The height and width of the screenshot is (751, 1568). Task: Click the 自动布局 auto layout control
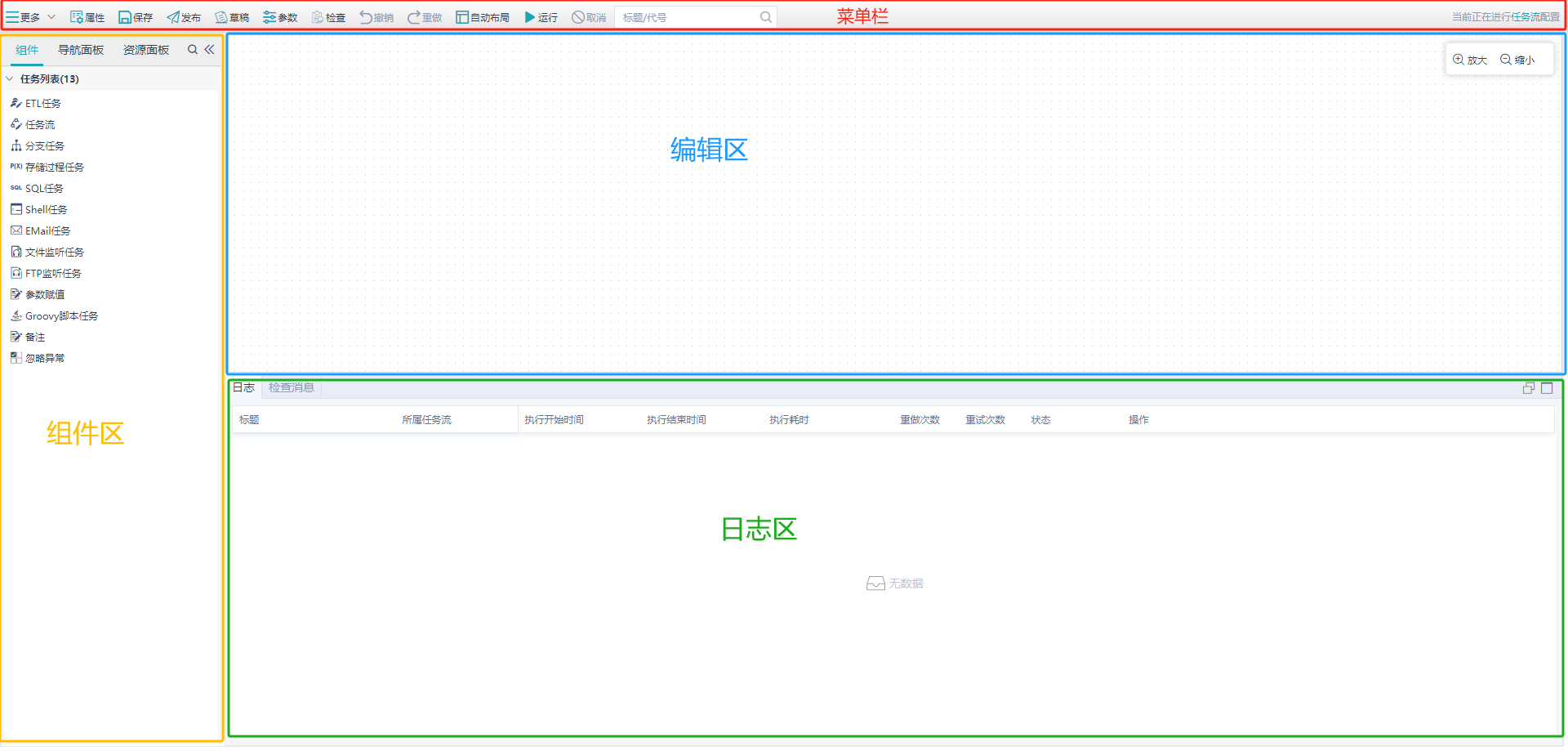[x=483, y=16]
